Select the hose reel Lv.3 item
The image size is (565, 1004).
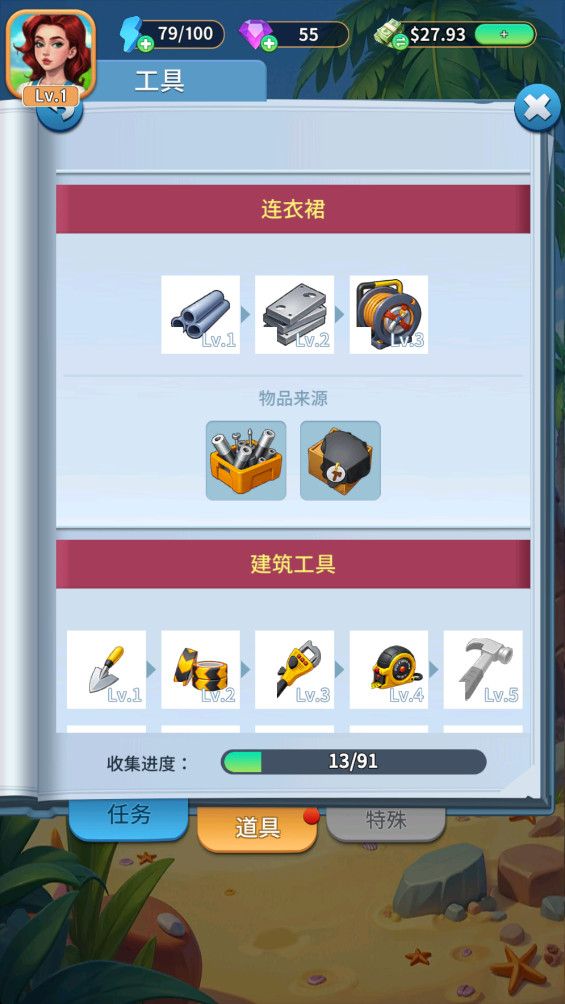pyautogui.click(x=389, y=314)
